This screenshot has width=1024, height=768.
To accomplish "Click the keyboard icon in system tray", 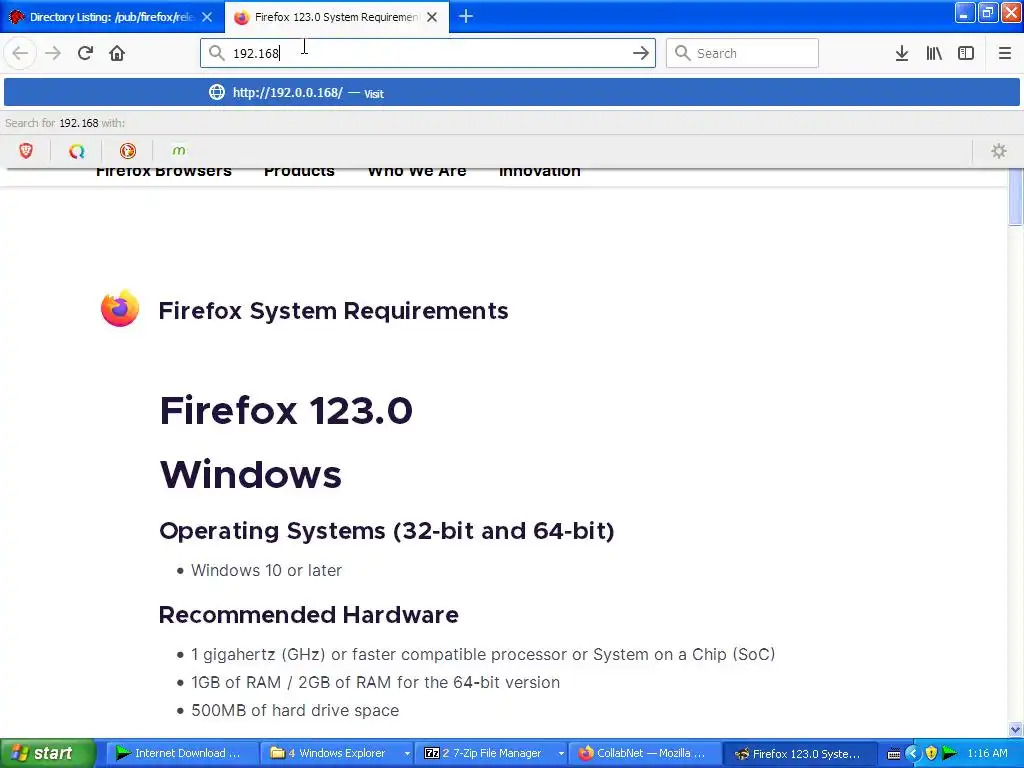I will click(x=894, y=754).
